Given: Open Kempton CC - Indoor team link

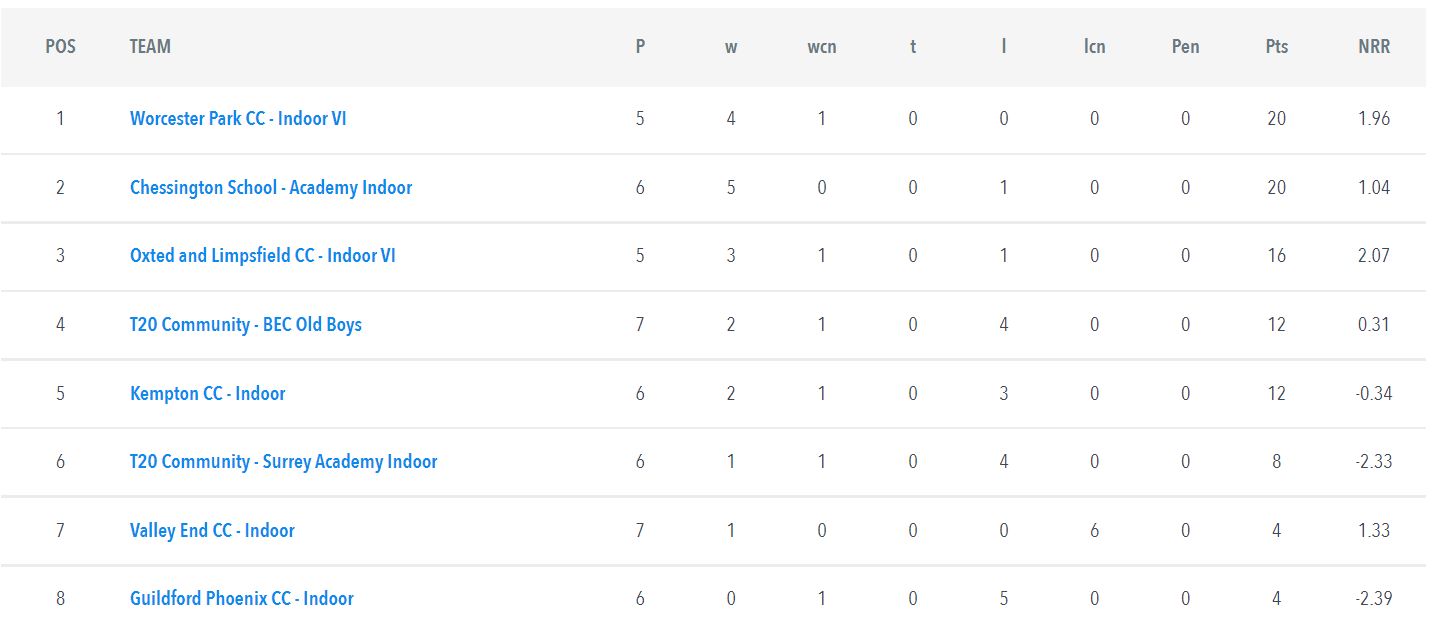Looking at the screenshot, I should [x=208, y=393].
